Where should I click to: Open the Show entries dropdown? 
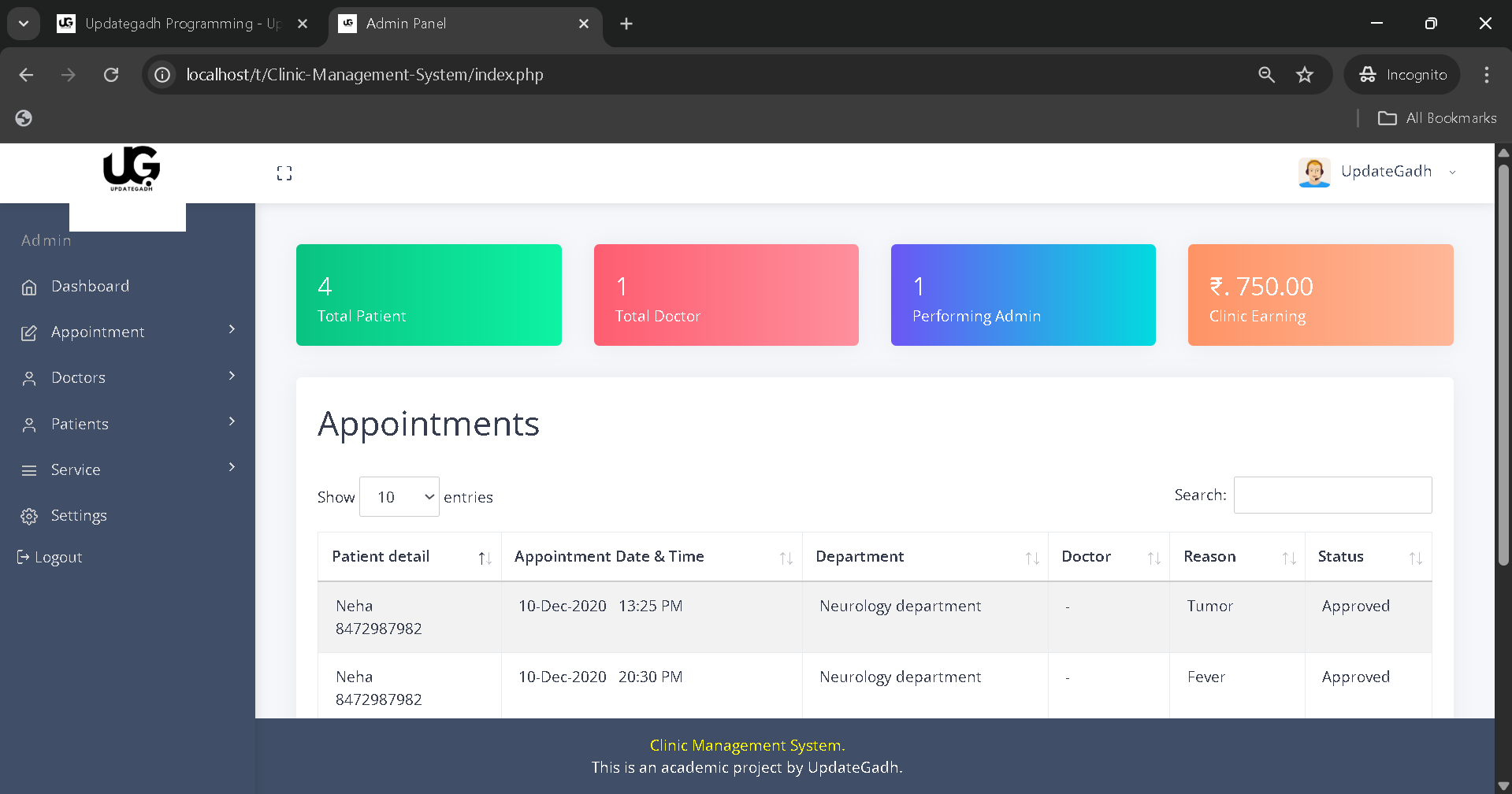coord(399,497)
